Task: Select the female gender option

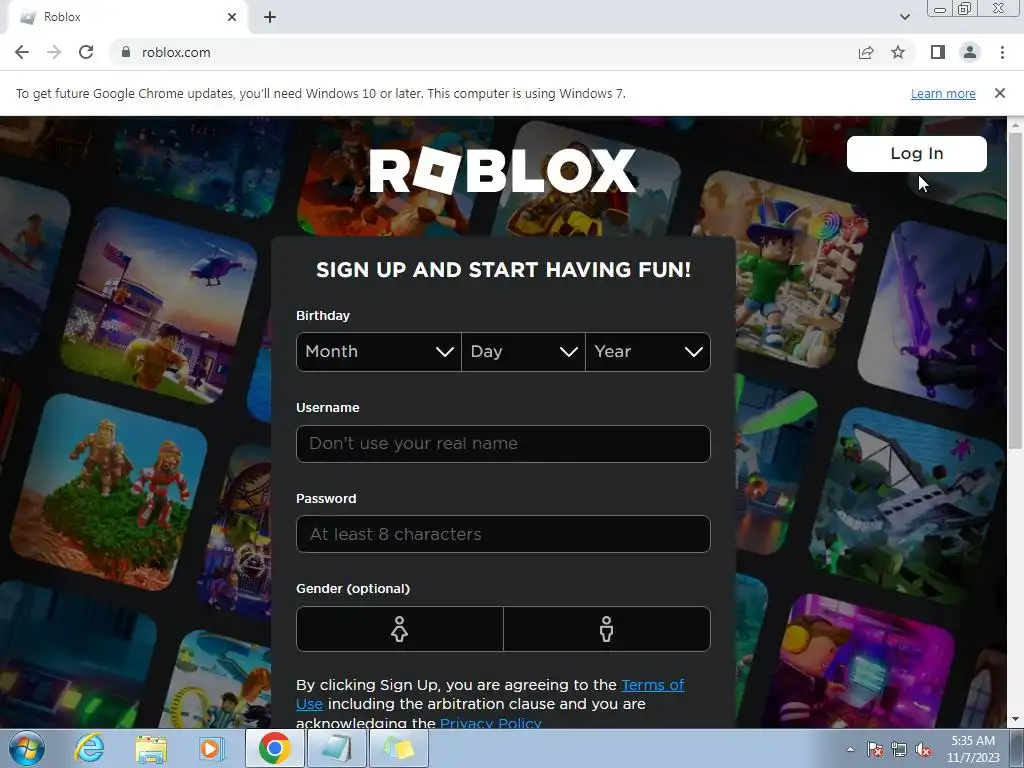Action: click(x=400, y=629)
